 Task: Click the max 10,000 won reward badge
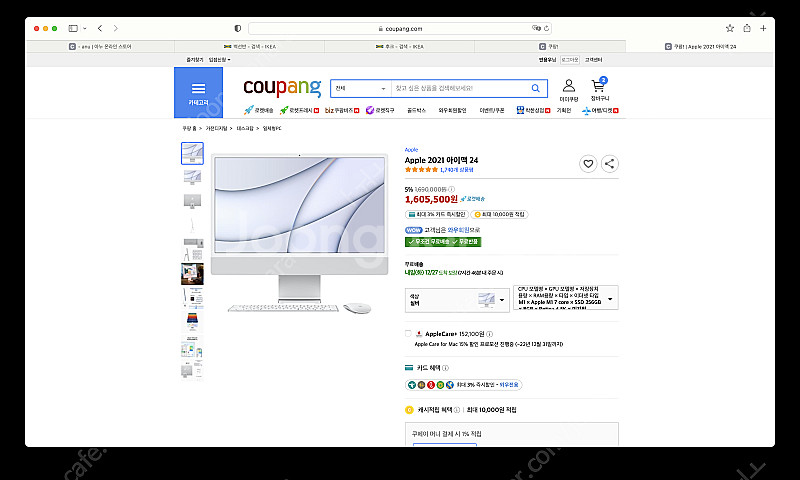click(499, 215)
